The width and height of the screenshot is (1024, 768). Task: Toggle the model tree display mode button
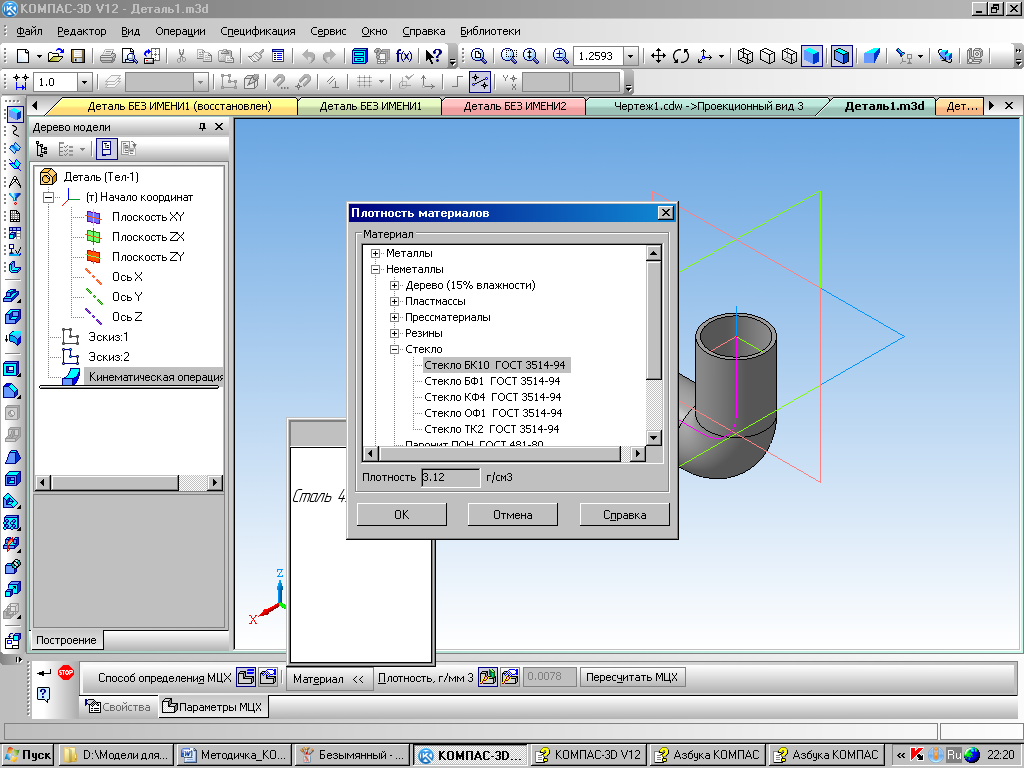pos(106,150)
